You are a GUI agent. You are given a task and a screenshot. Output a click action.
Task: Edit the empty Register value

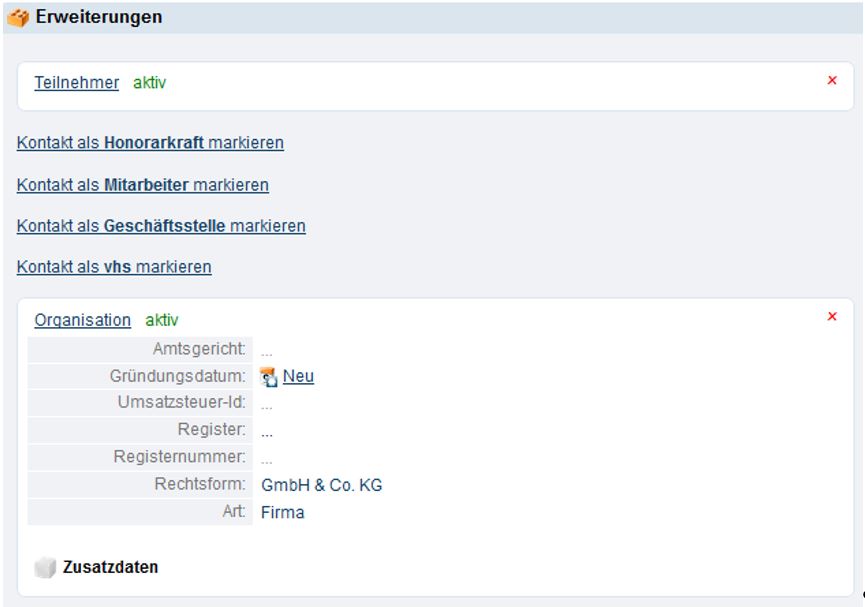click(267, 432)
